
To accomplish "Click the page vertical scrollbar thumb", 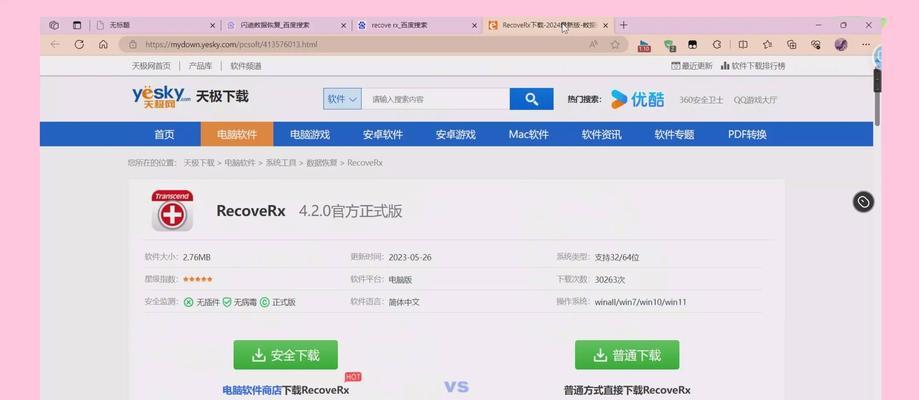I will coord(877,97).
